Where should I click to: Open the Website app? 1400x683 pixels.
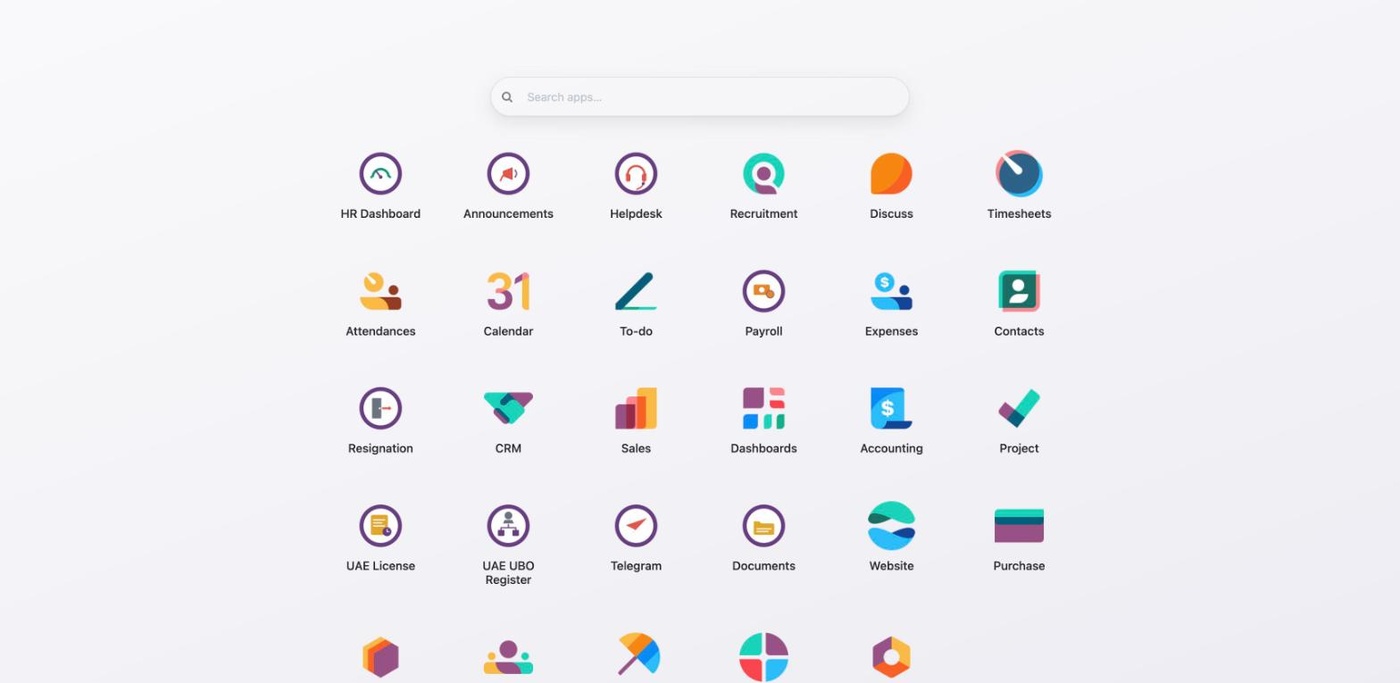pyautogui.click(x=891, y=525)
